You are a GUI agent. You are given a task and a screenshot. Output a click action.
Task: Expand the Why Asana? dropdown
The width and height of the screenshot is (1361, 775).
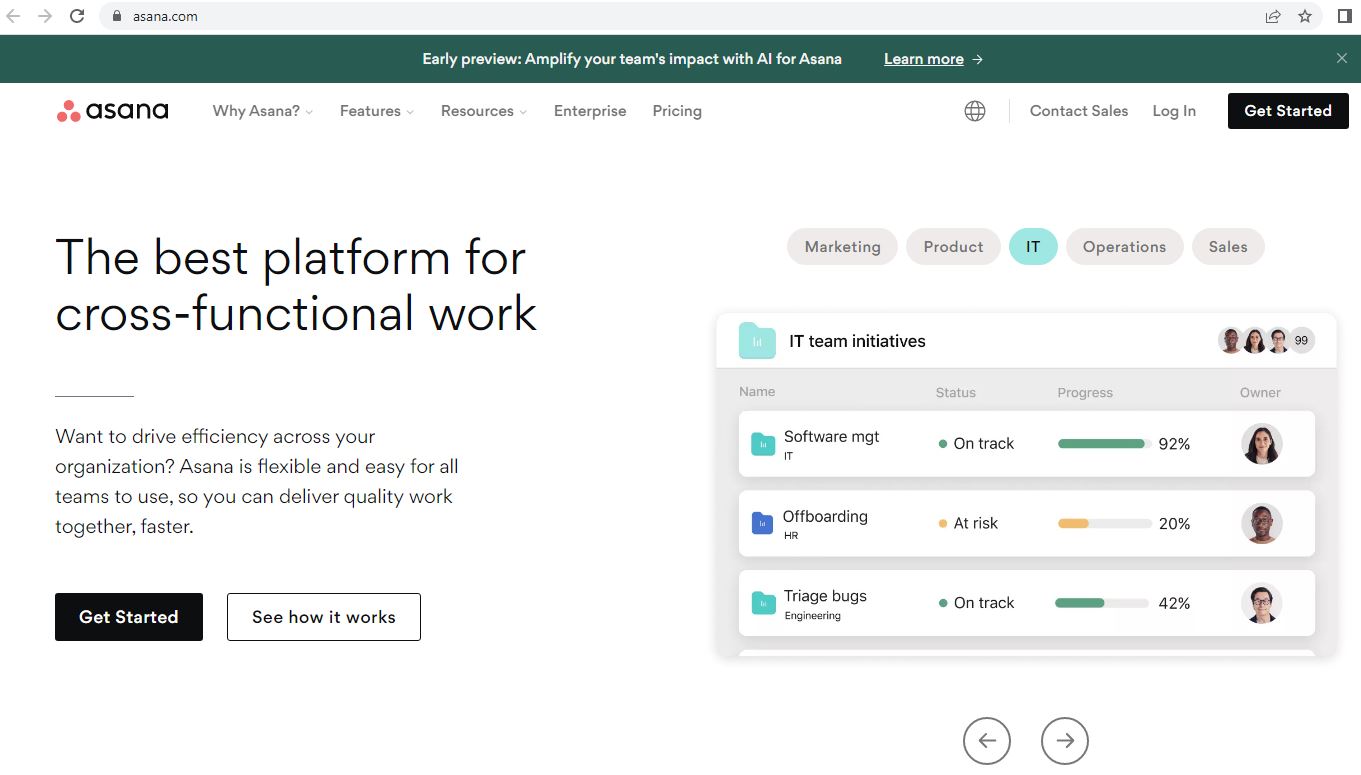pos(262,111)
